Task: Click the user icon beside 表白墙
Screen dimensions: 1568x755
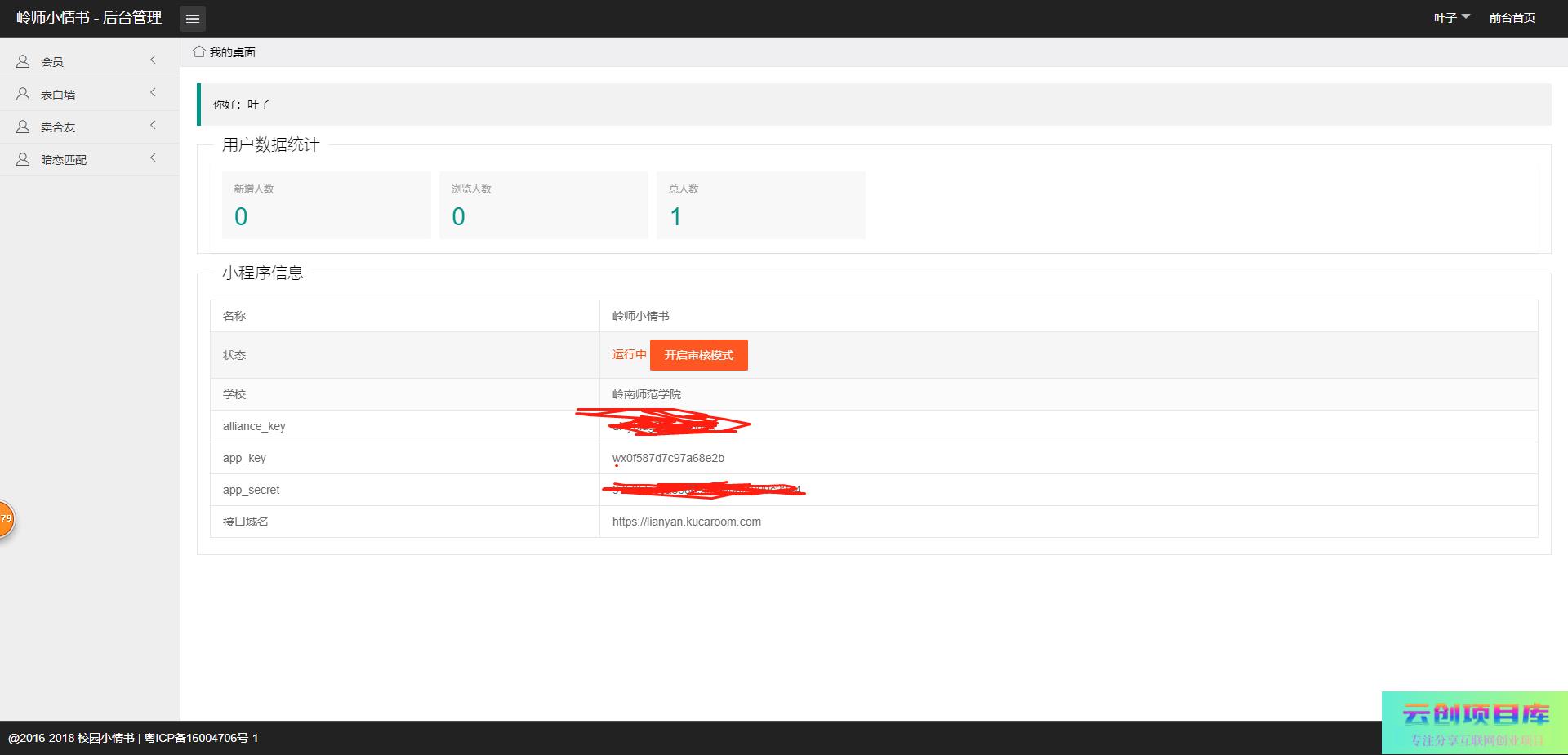Action: [23, 94]
